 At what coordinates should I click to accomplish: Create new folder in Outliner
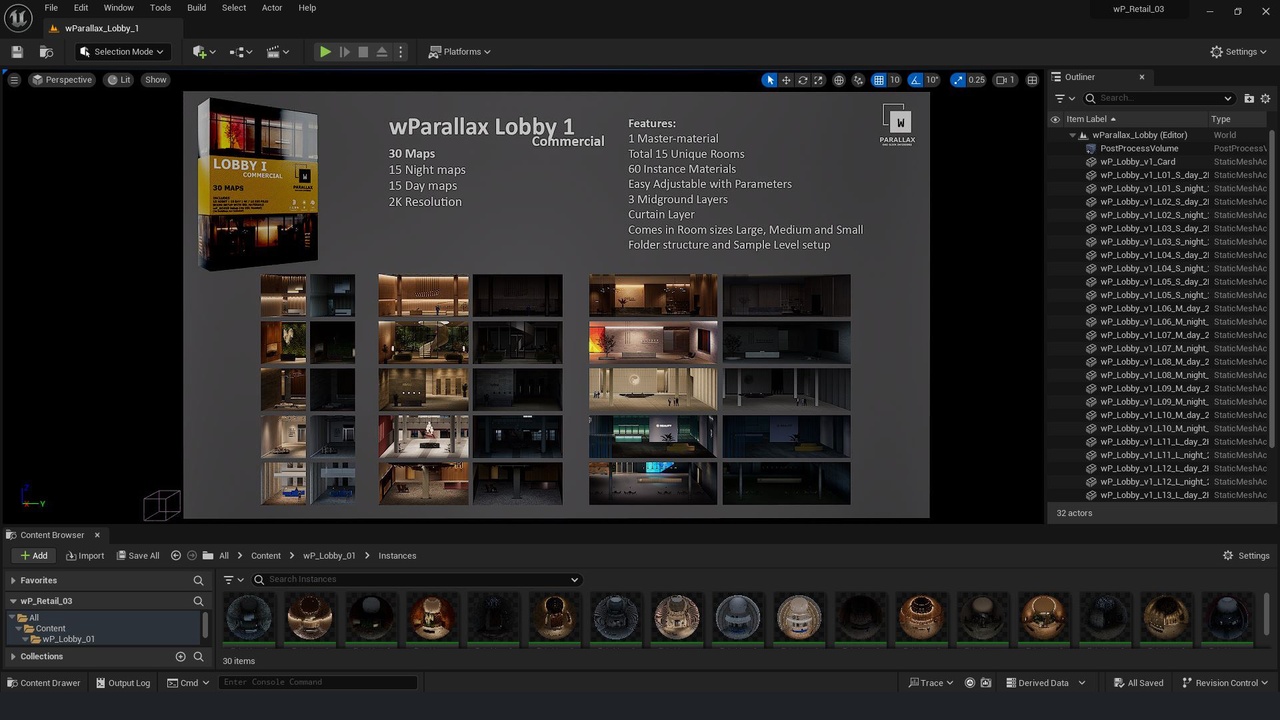1249,98
